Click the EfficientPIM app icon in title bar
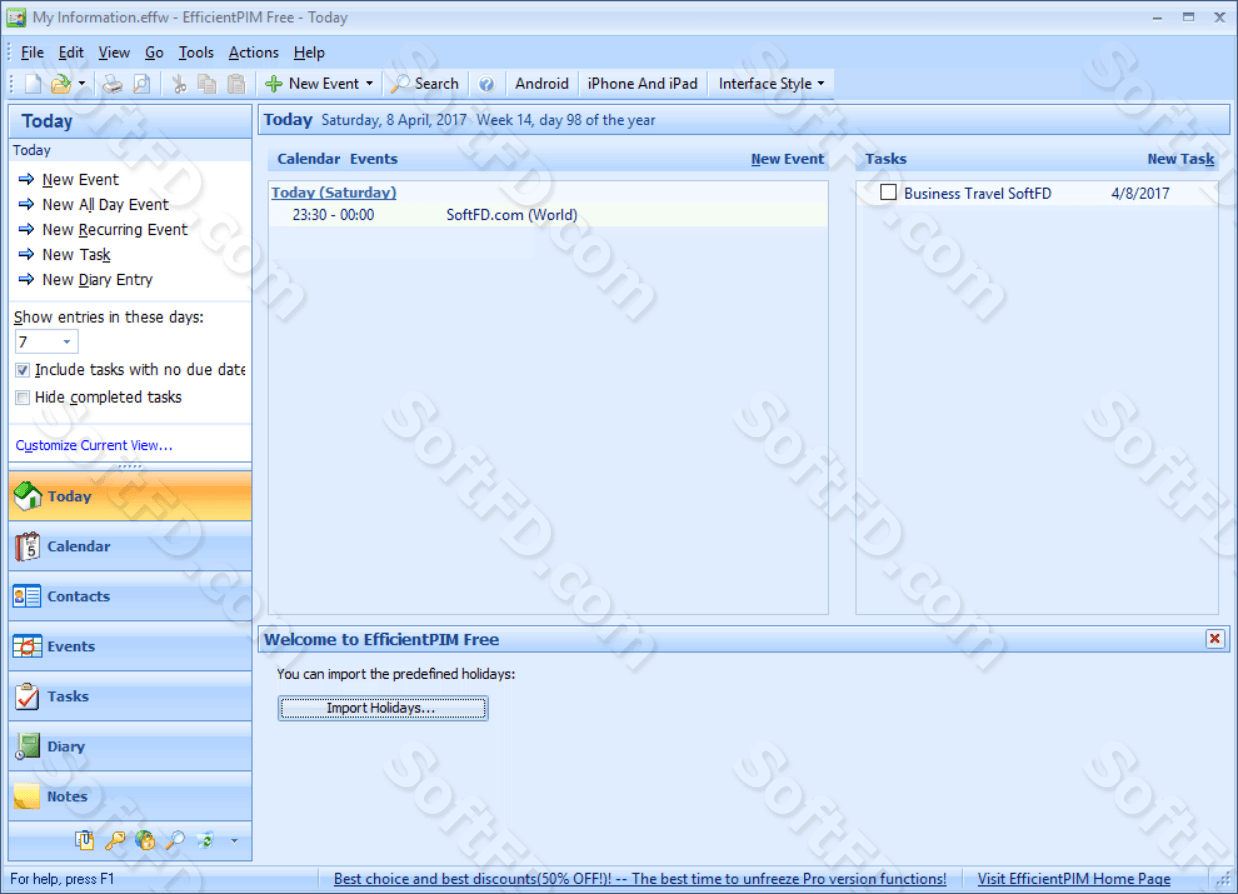Screen dimensions: 1238x894 coord(16,17)
